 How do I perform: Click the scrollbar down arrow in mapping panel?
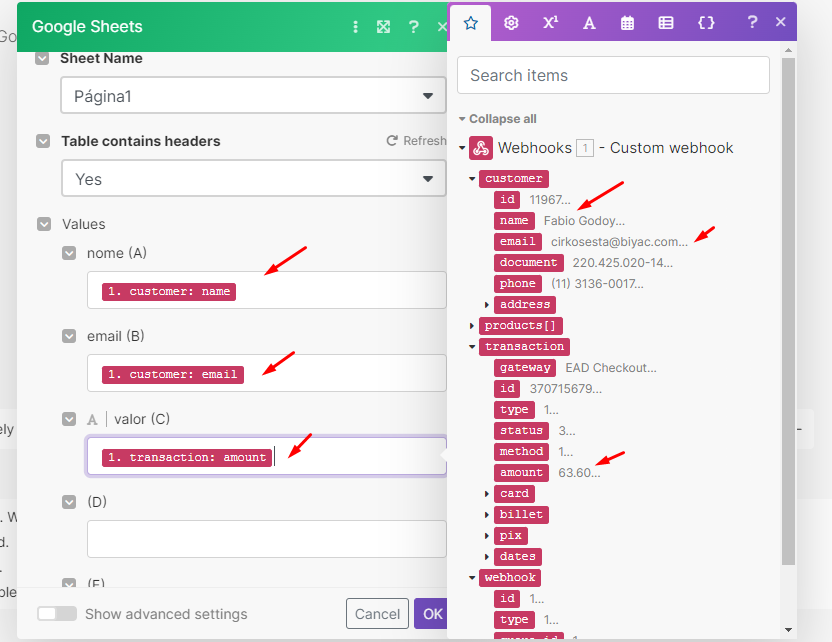pyautogui.click(x=788, y=630)
